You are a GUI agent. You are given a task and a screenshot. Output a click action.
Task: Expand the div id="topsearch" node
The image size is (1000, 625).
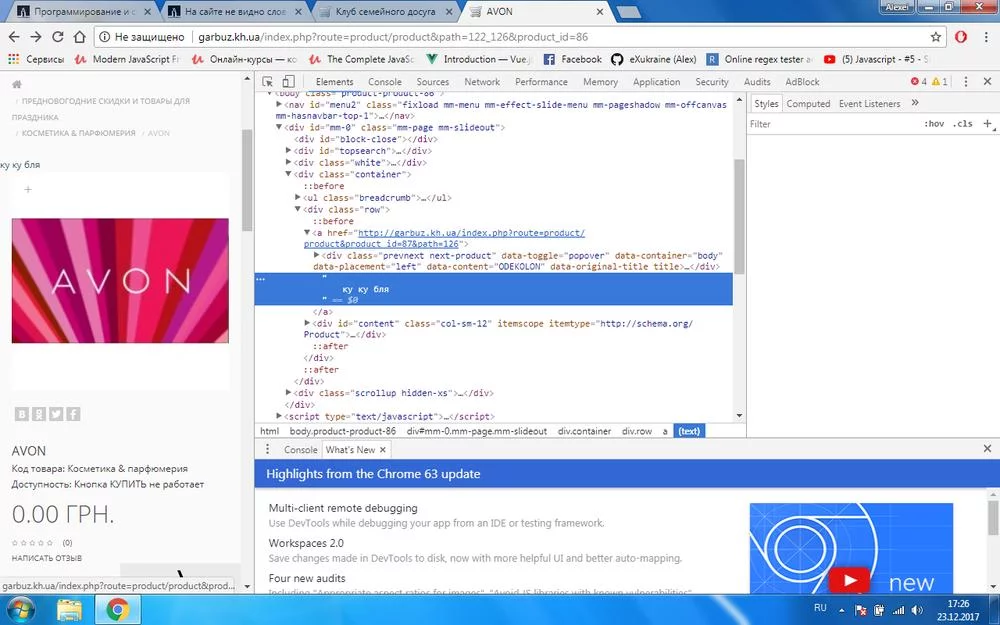pos(288,151)
